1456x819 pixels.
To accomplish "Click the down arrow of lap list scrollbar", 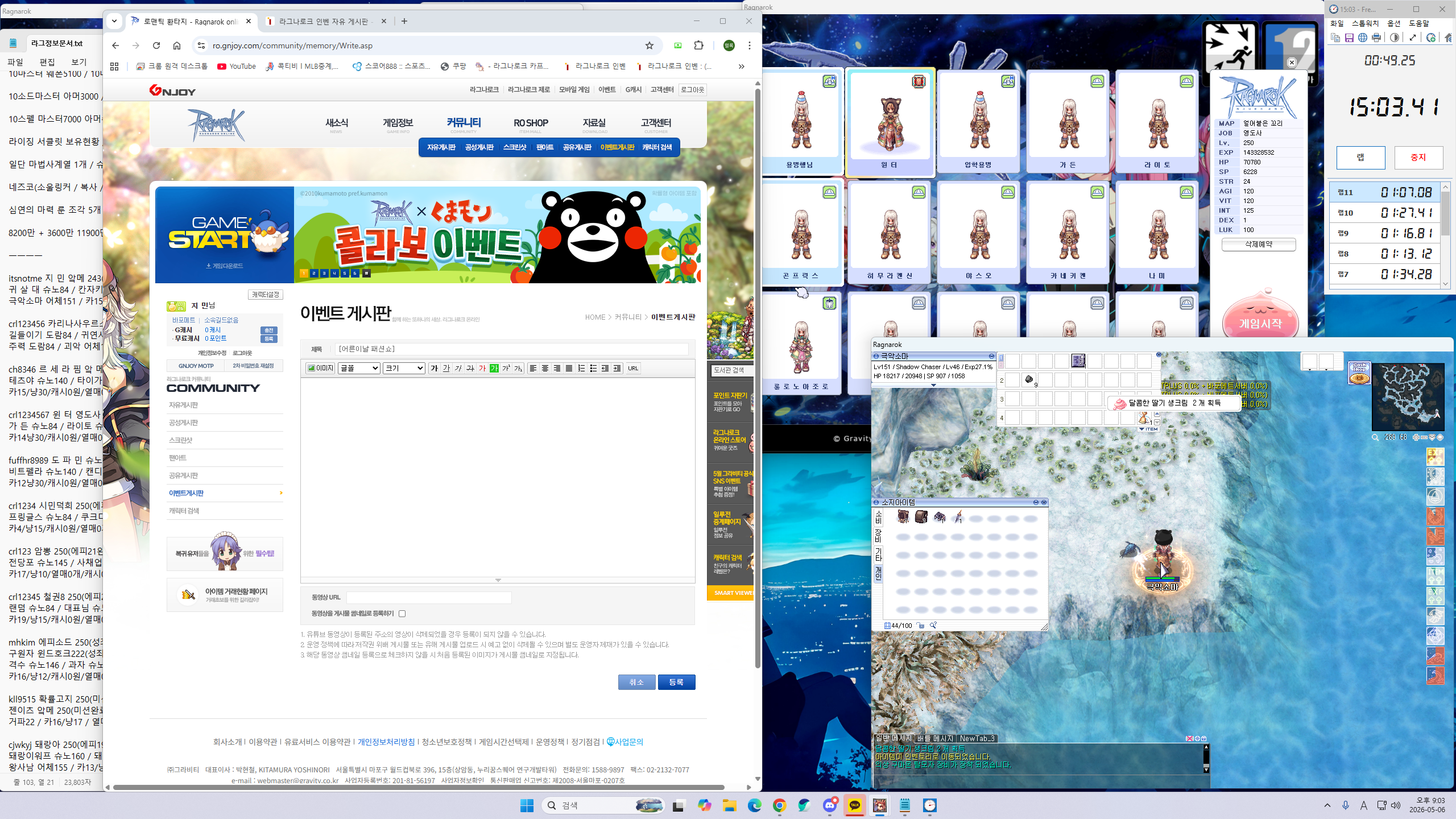I will click(x=1446, y=284).
